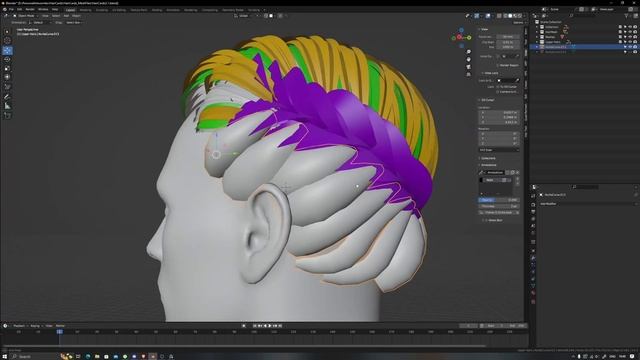Toggle X-ray mode icon
This screenshot has height=360, width=640.
(x=499, y=16)
